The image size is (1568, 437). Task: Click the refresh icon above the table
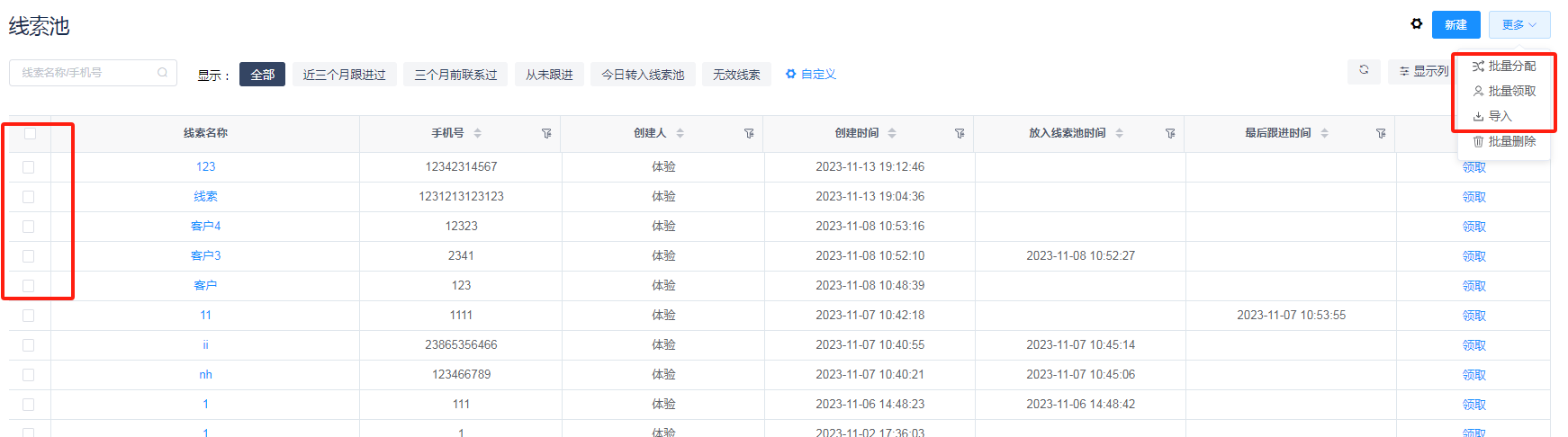pos(1364,70)
